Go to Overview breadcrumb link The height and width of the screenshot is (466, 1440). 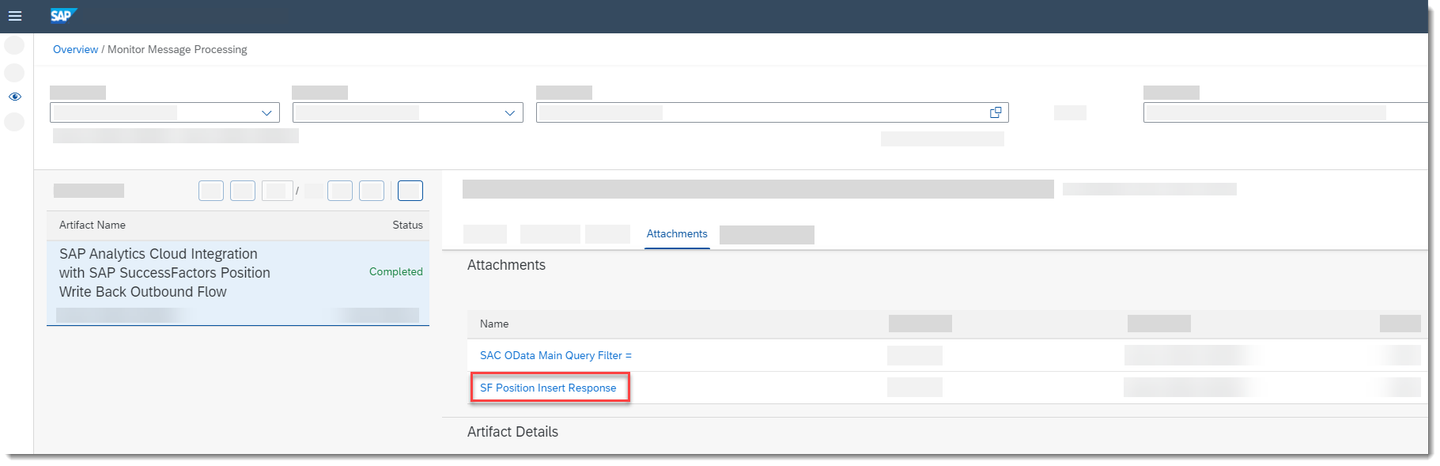pos(76,49)
